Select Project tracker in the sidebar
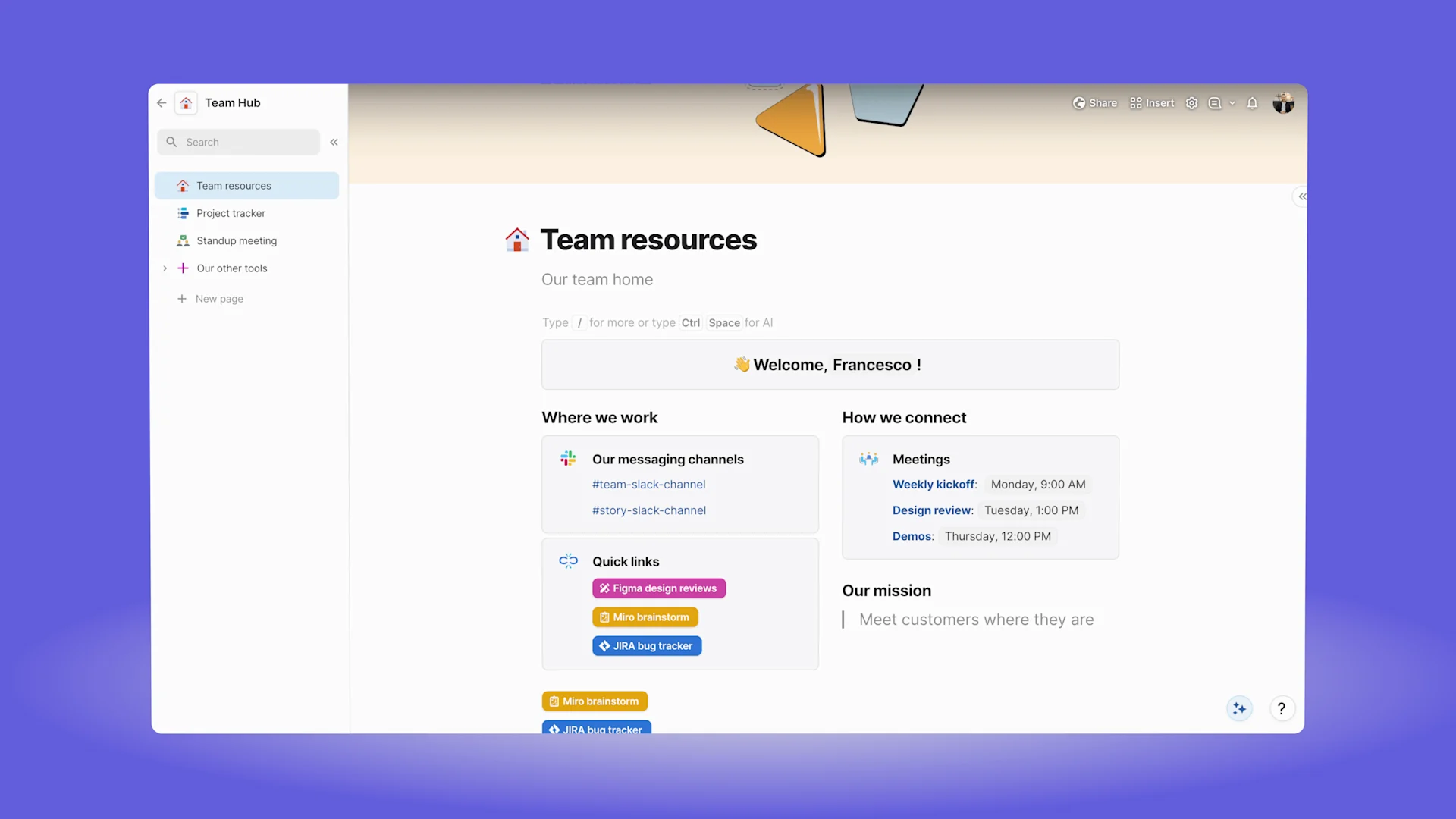 tap(230, 213)
